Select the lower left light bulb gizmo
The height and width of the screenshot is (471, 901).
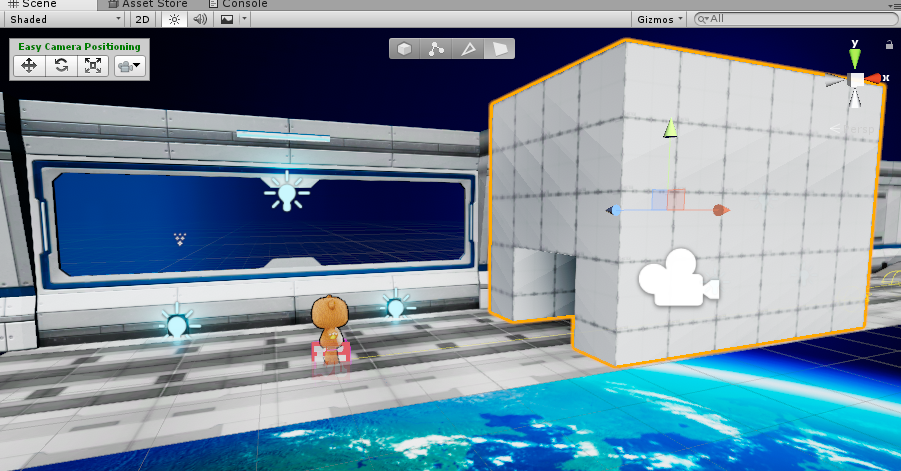click(x=176, y=323)
